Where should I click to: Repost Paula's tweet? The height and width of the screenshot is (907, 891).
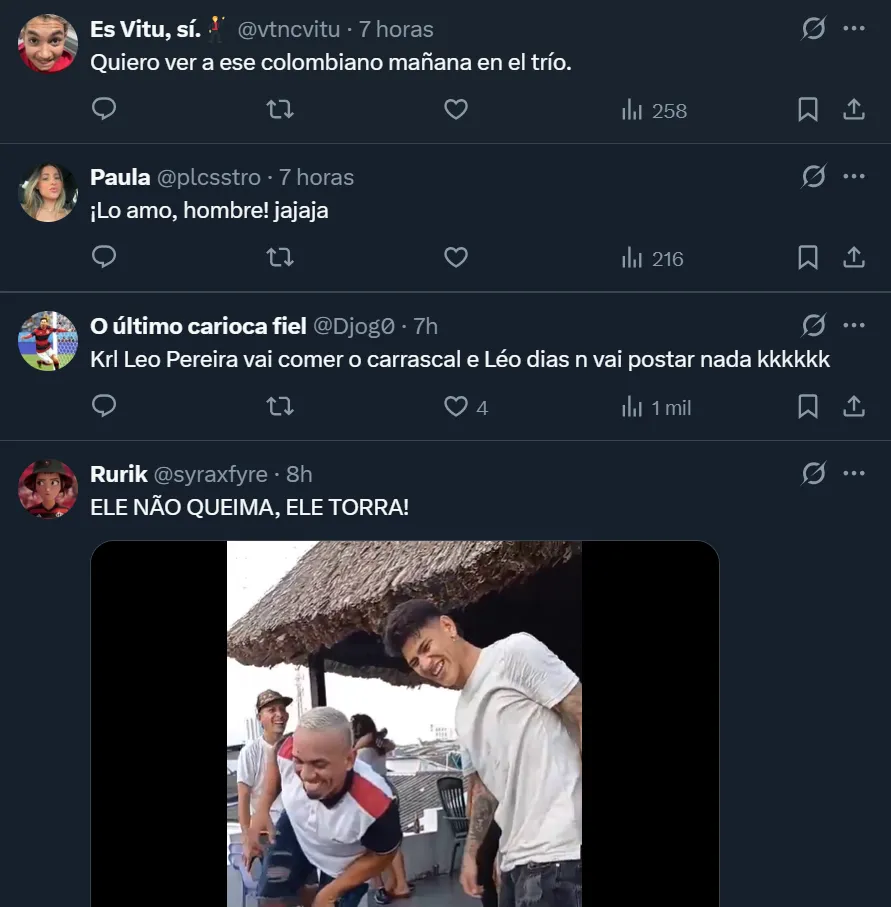280,258
